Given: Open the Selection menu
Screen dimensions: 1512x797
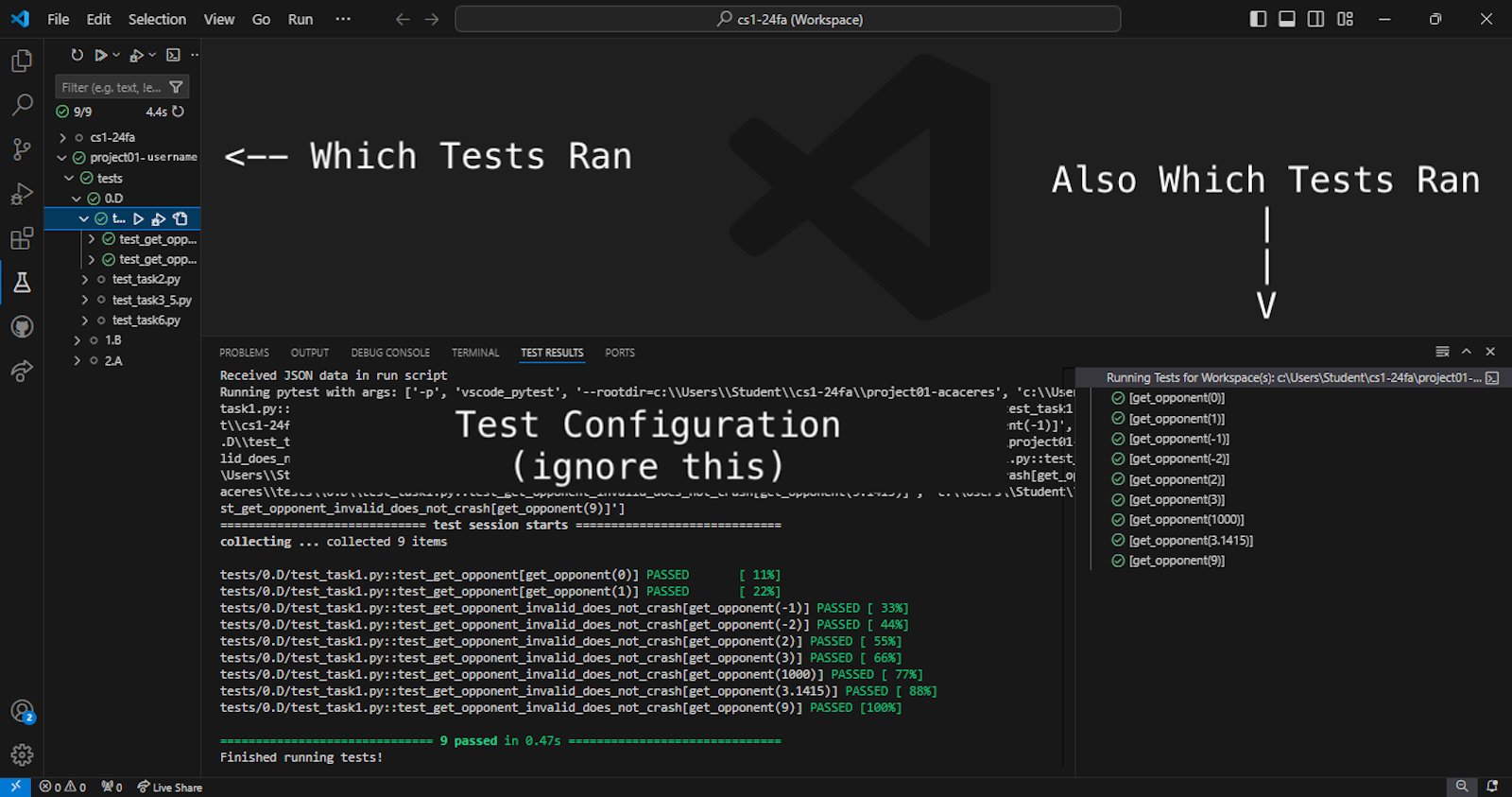Looking at the screenshot, I should click(x=157, y=19).
